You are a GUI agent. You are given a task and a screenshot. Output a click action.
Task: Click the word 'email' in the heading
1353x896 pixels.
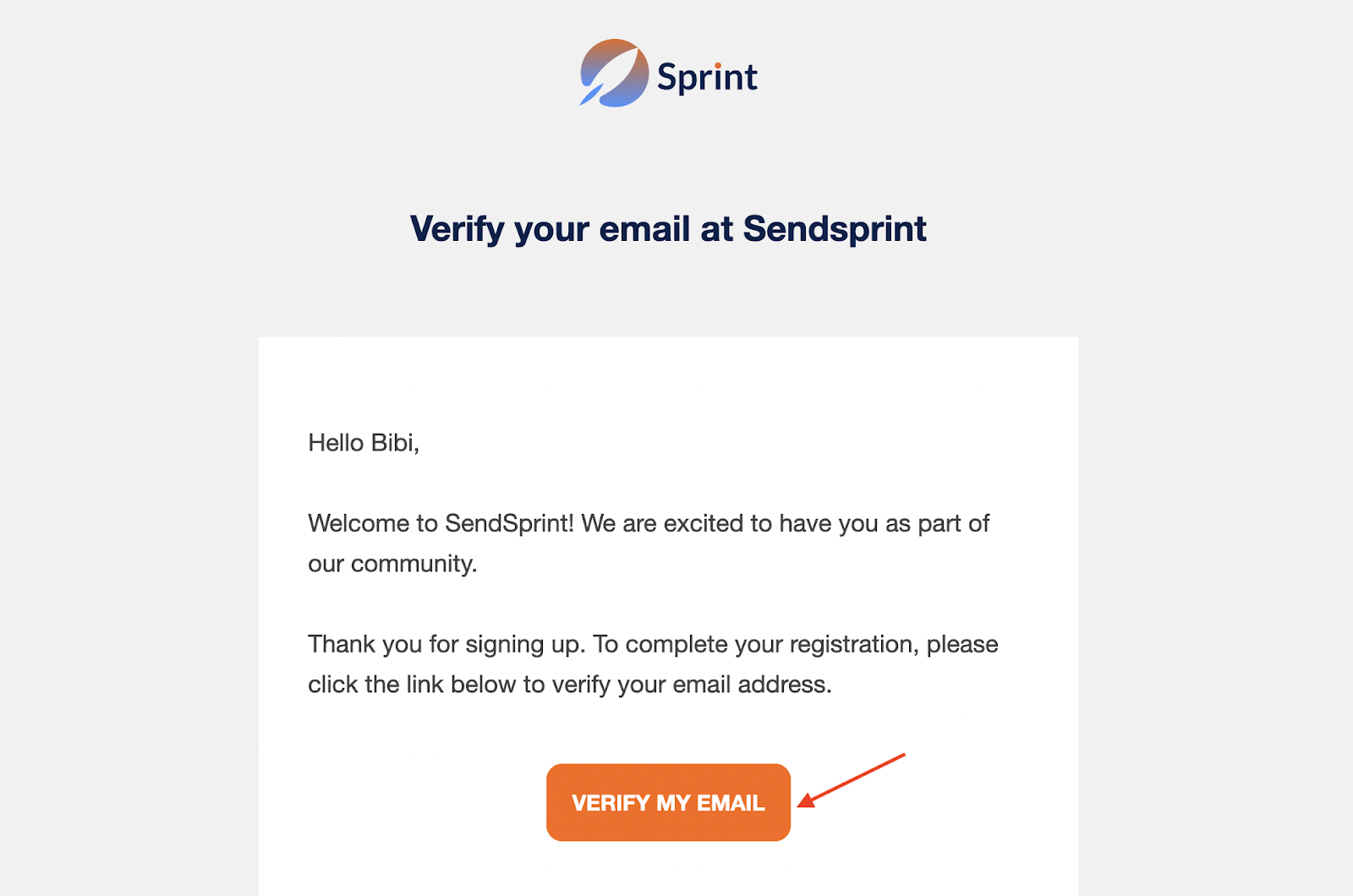pos(644,229)
